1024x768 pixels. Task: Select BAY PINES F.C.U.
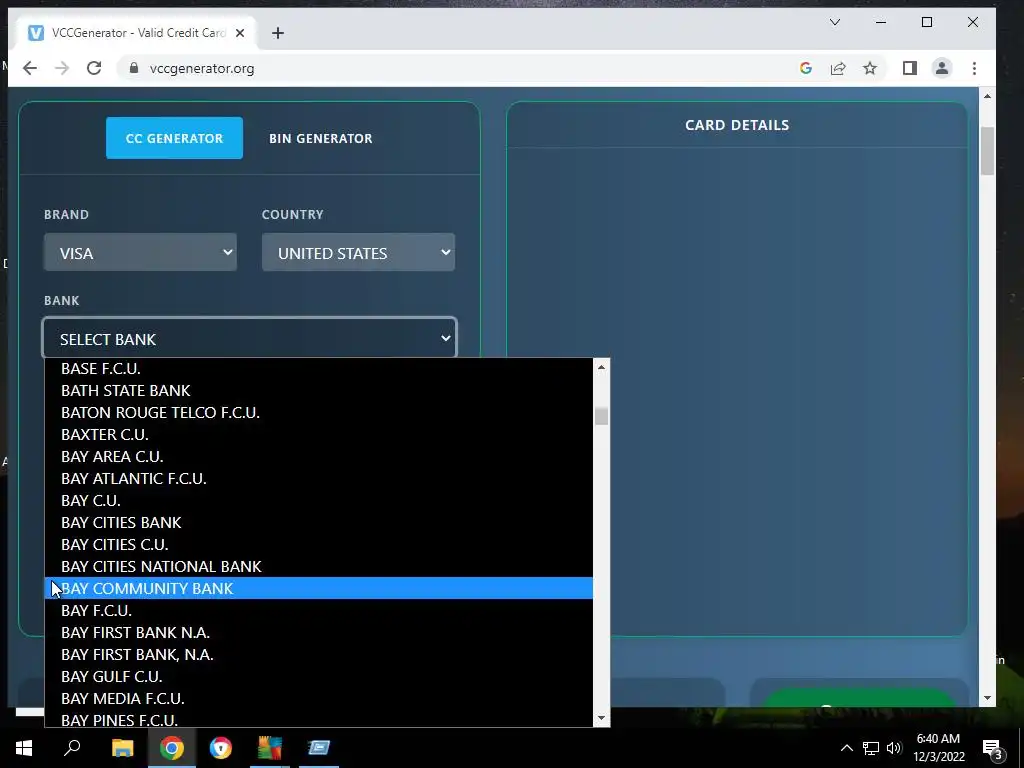point(319,720)
